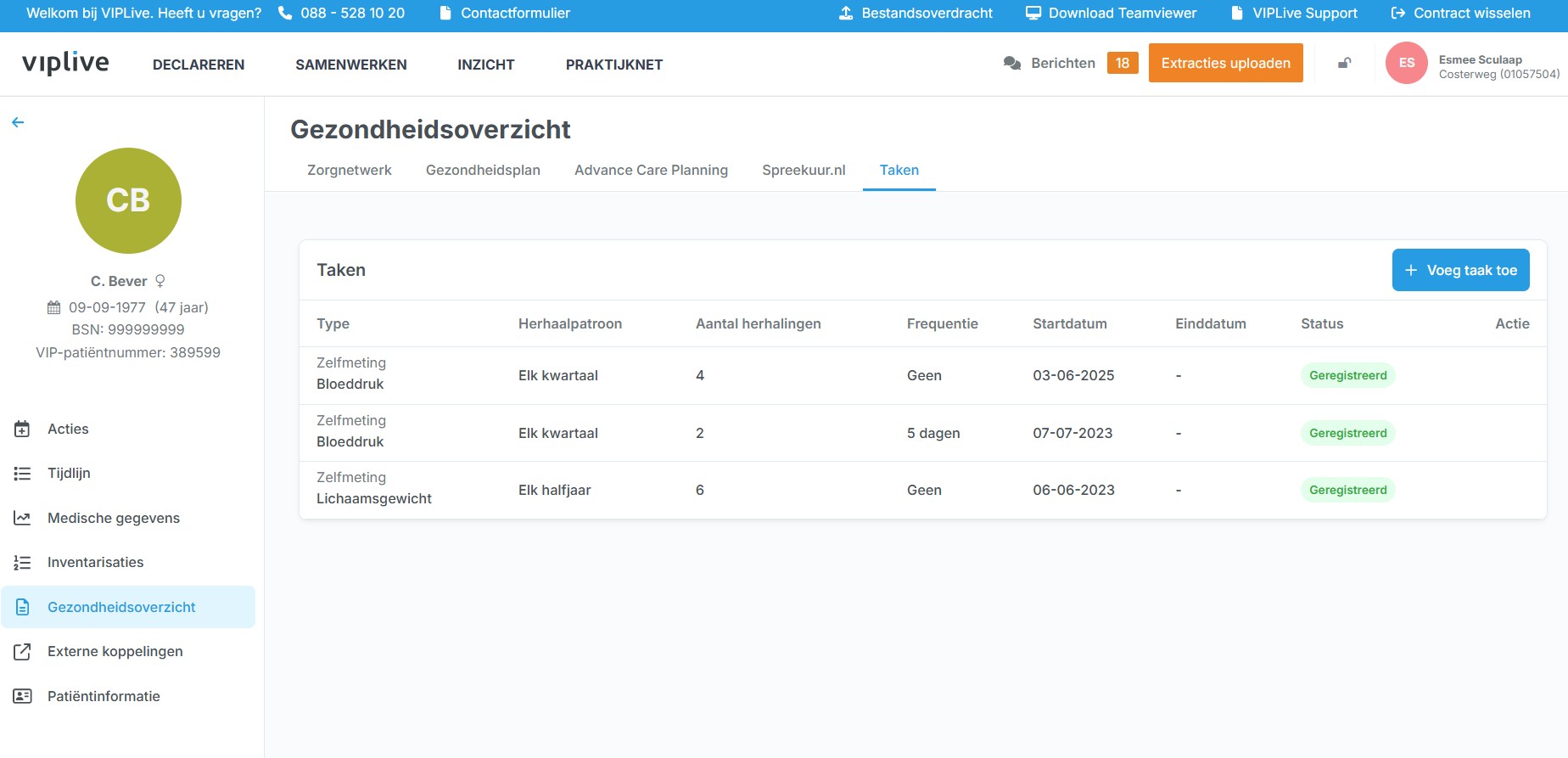Image resolution: width=1568 pixels, height=758 pixels.
Task: Switch to the Gezondheidsplan tab
Action: (x=483, y=171)
